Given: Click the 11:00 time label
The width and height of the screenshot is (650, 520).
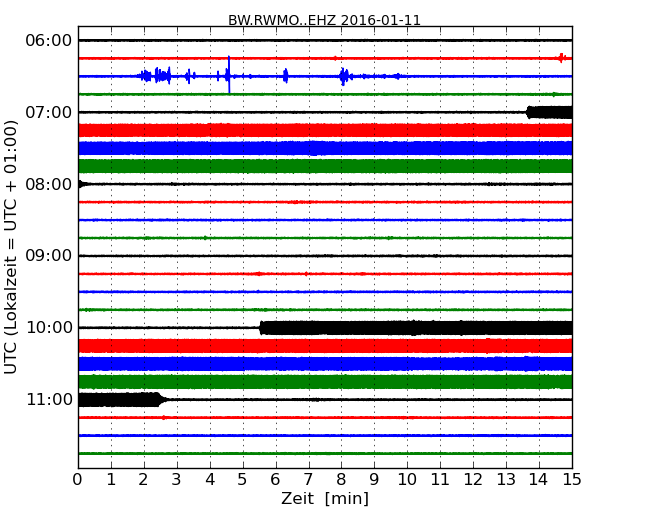Looking at the screenshot, I should click(49, 399).
